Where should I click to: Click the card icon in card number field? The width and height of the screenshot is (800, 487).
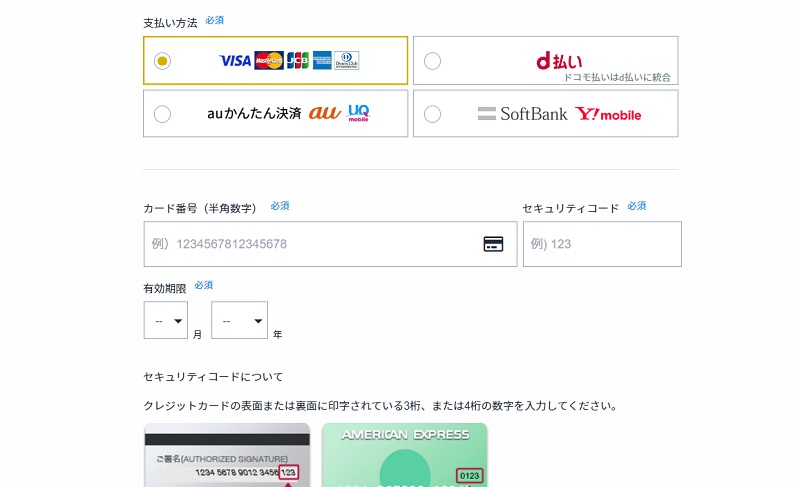(x=493, y=244)
